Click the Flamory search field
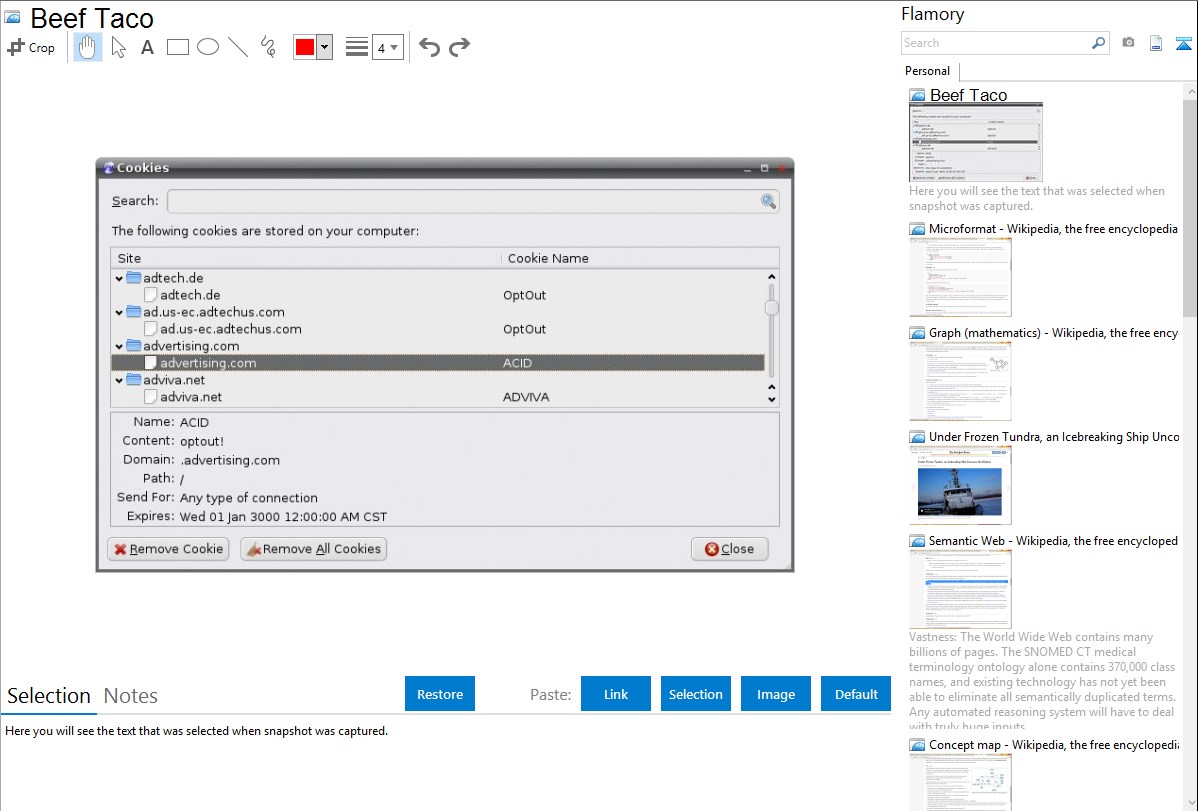 (x=995, y=43)
